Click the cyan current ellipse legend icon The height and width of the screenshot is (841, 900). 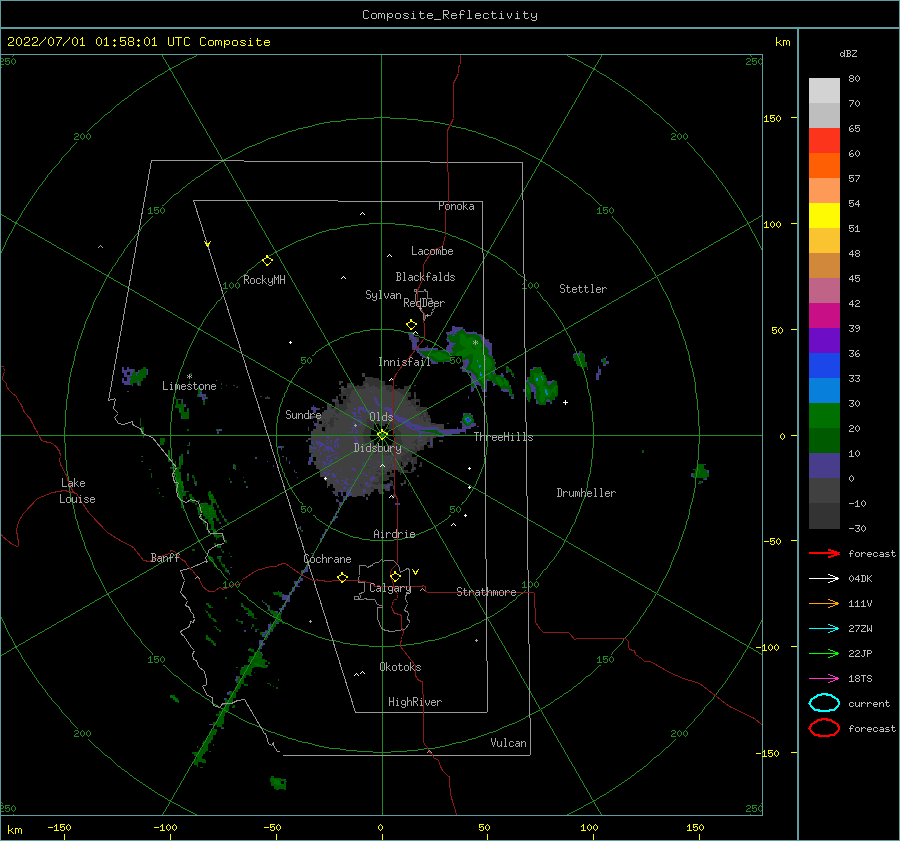[x=824, y=703]
